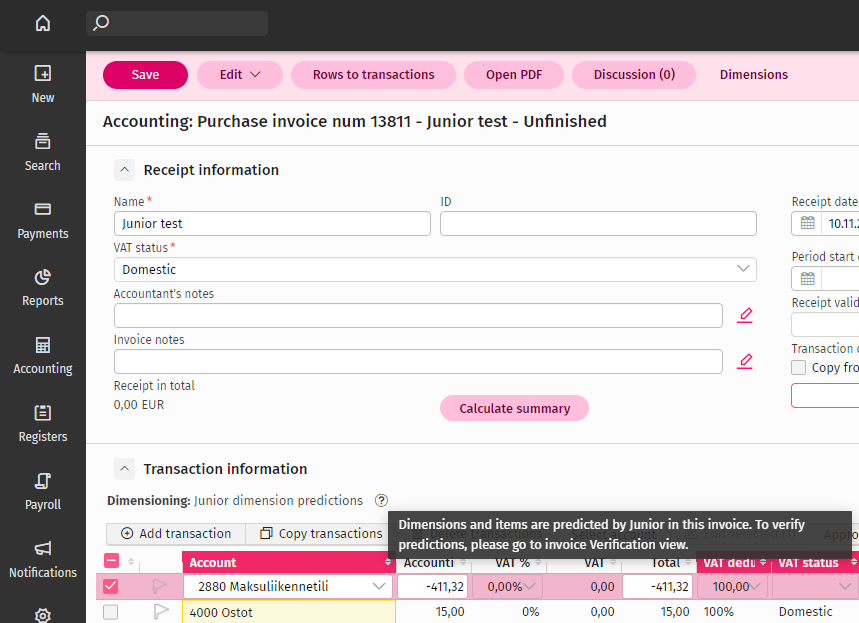Uncheck the 2880 Maksuliikennetili row checkbox
The height and width of the screenshot is (623, 859).
[111, 587]
